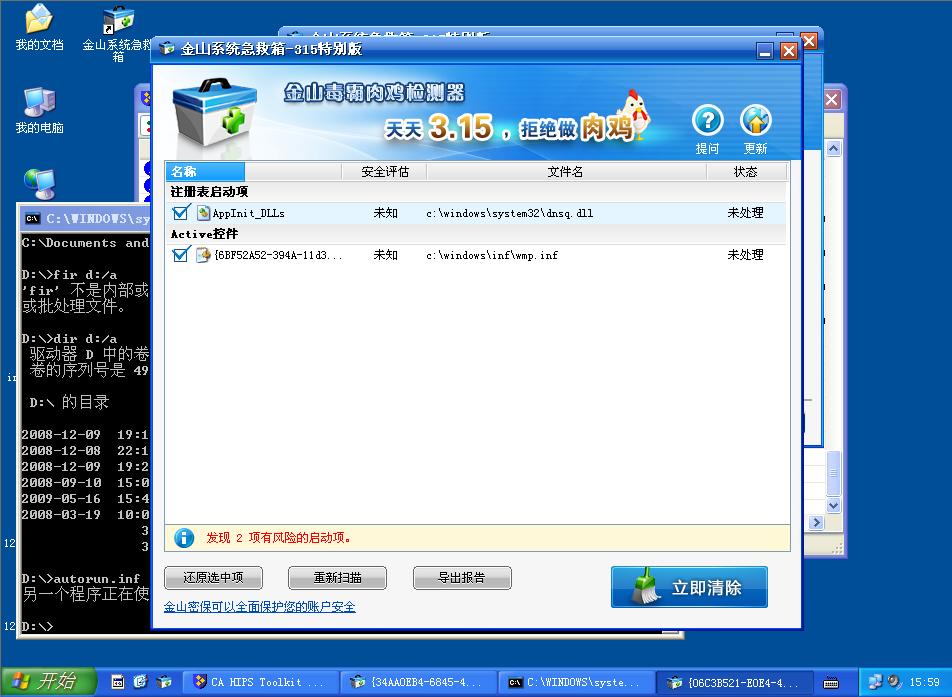
Task: Close the rear 金山系统急救箱 window
Action: point(809,41)
